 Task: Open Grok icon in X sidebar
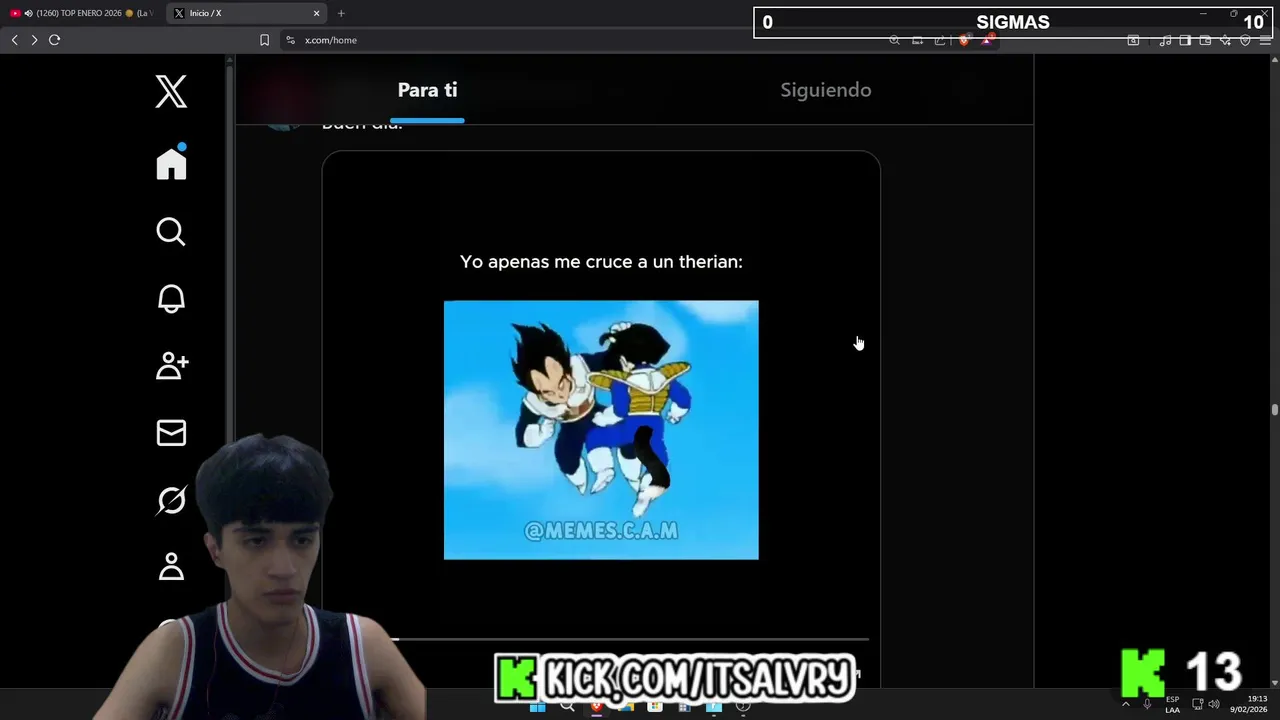(171, 499)
